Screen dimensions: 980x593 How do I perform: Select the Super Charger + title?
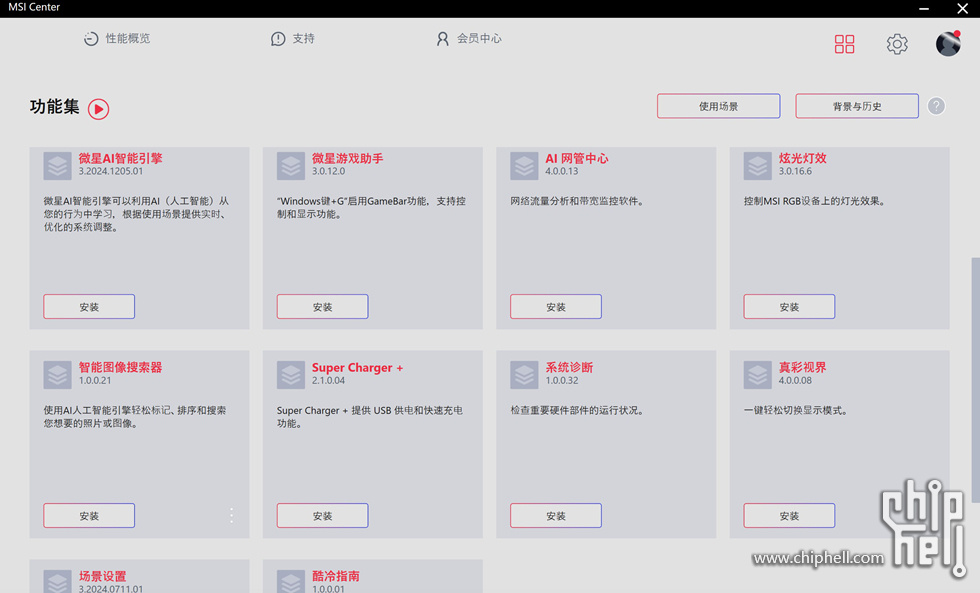[x=358, y=367]
